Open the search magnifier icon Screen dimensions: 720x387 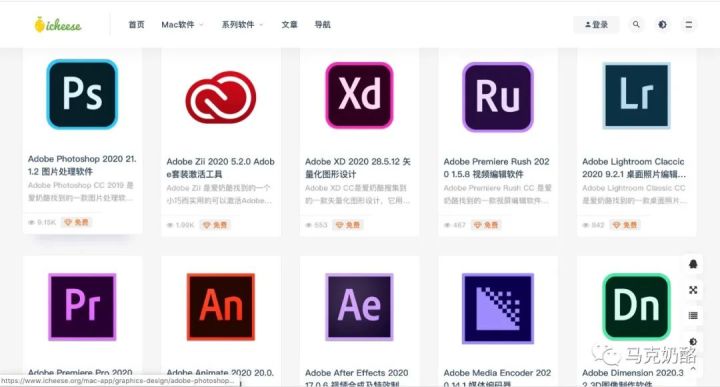pyautogui.click(x=636, y=24)
